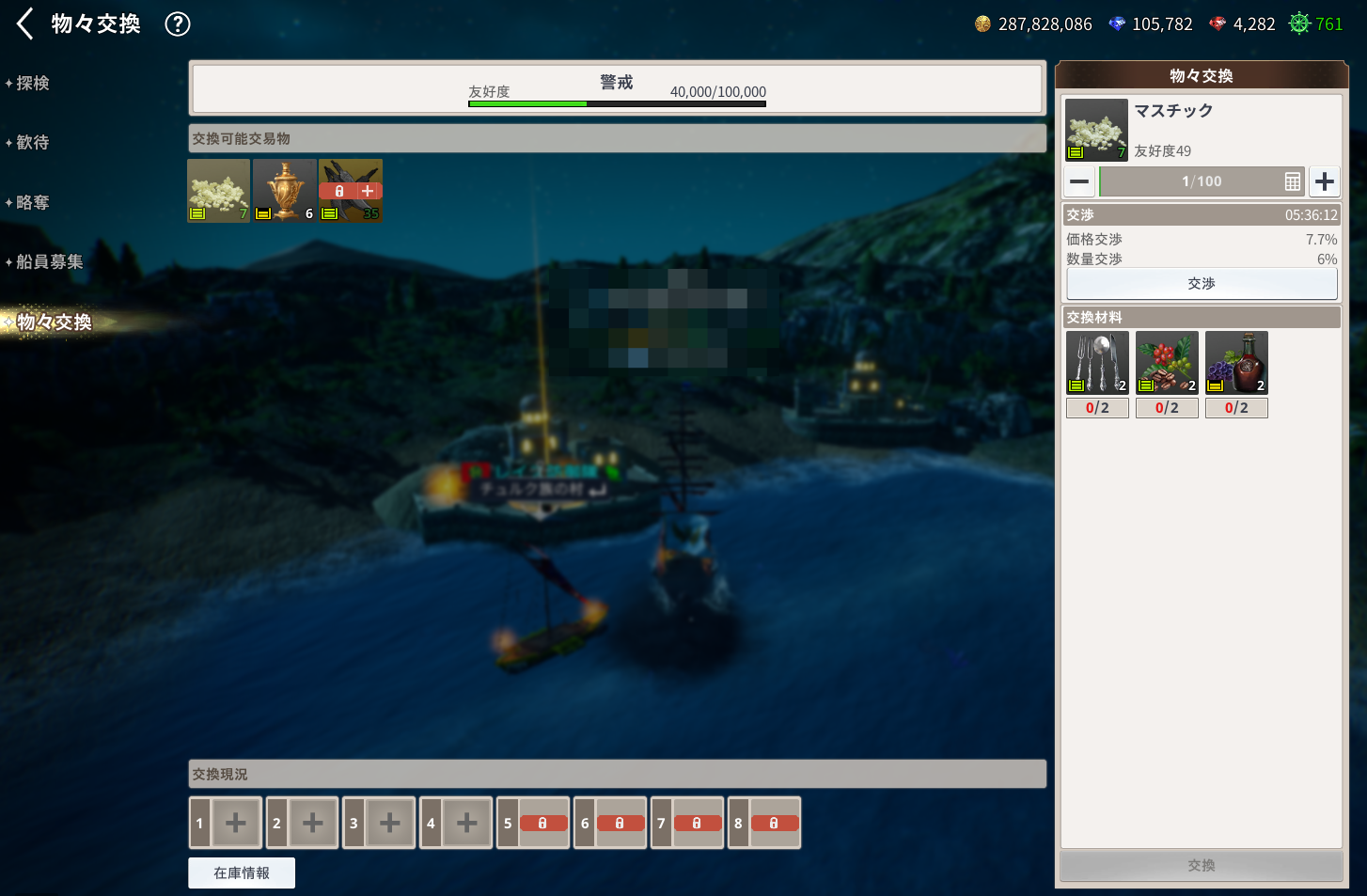Select the wine bottle exchange material
Viewport: 1367px width, 896px height.
click(x=1236, y=362)
